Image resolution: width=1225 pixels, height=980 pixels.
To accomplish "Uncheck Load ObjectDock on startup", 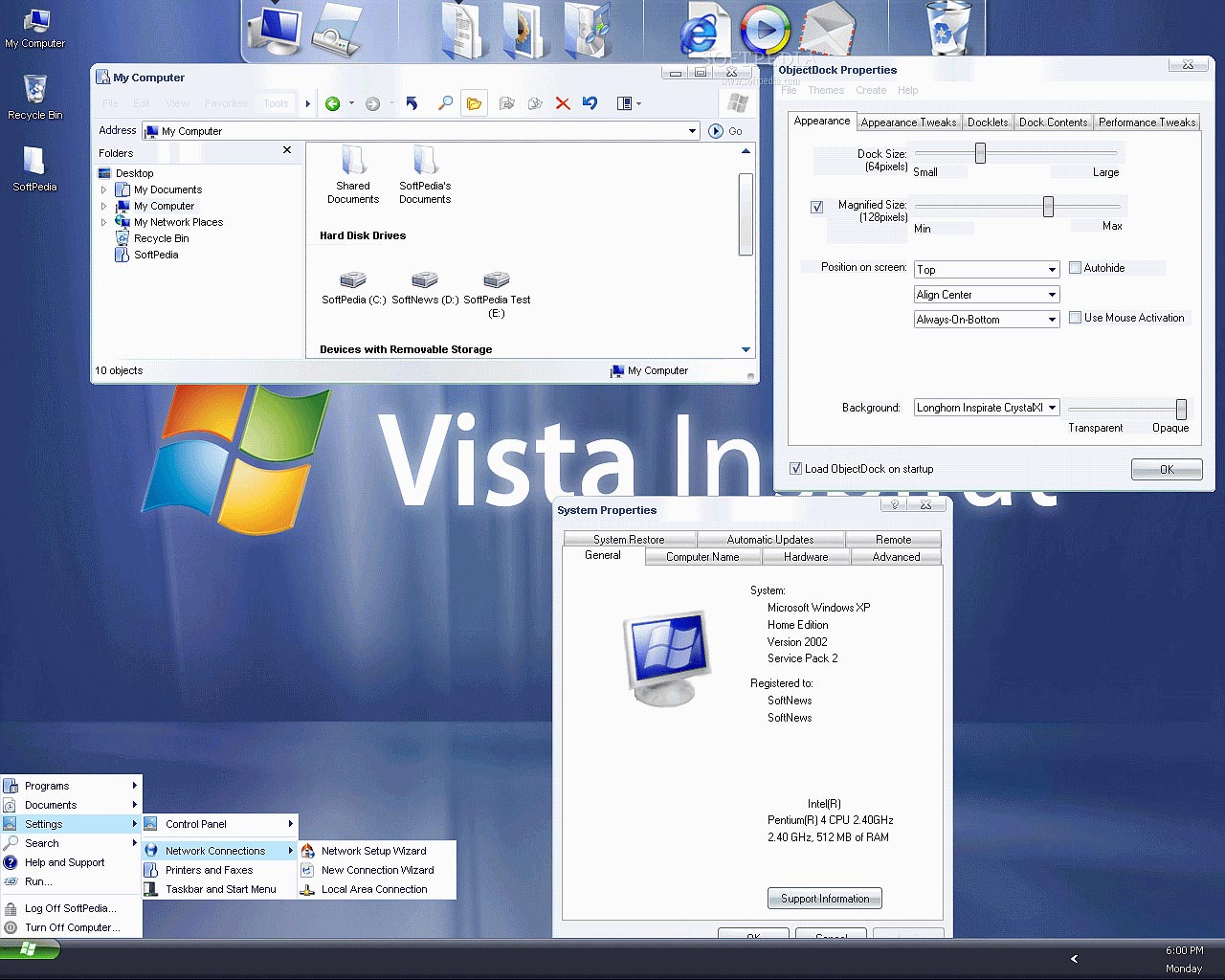I will coord(795,469).
